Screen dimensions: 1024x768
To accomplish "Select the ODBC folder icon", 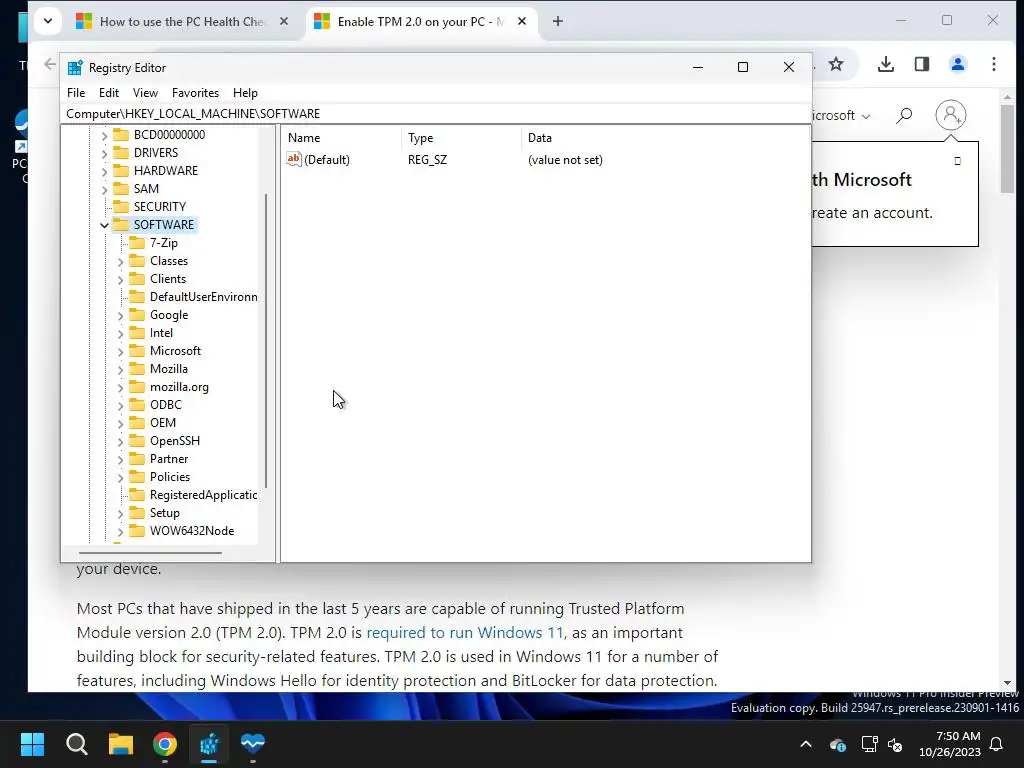I will pos(137,405).
